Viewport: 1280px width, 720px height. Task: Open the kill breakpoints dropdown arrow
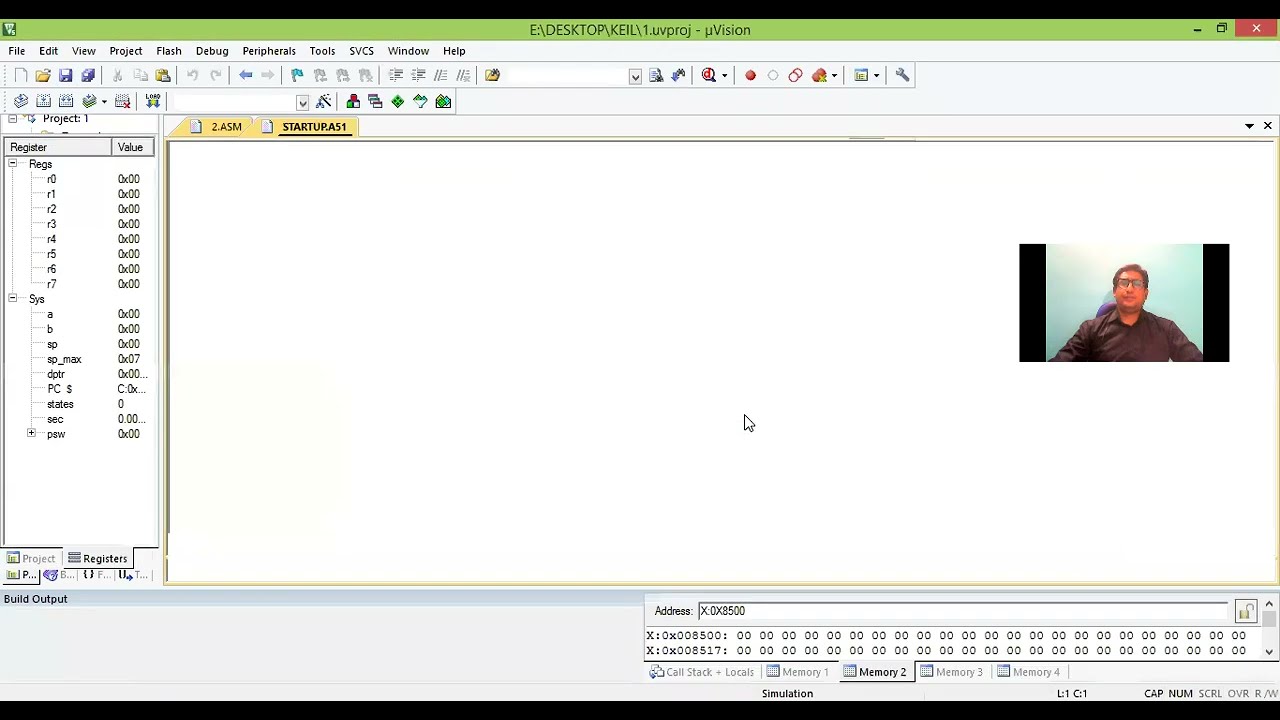click(835, 75)
